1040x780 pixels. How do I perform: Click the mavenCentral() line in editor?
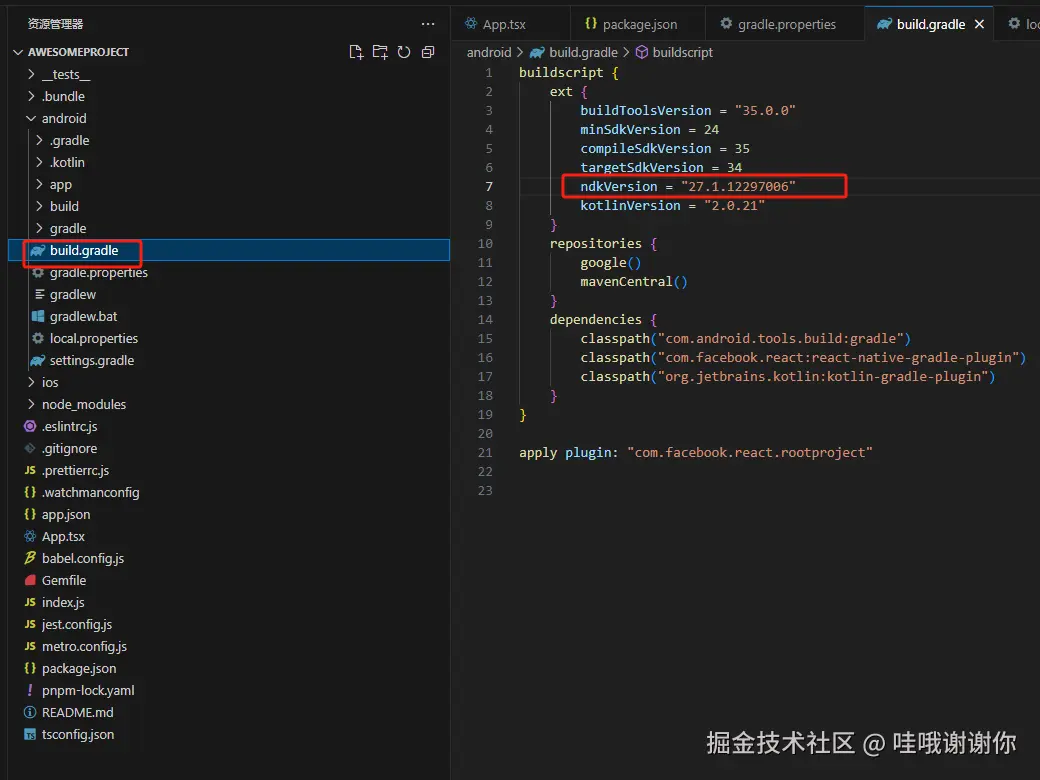[633, 282]
